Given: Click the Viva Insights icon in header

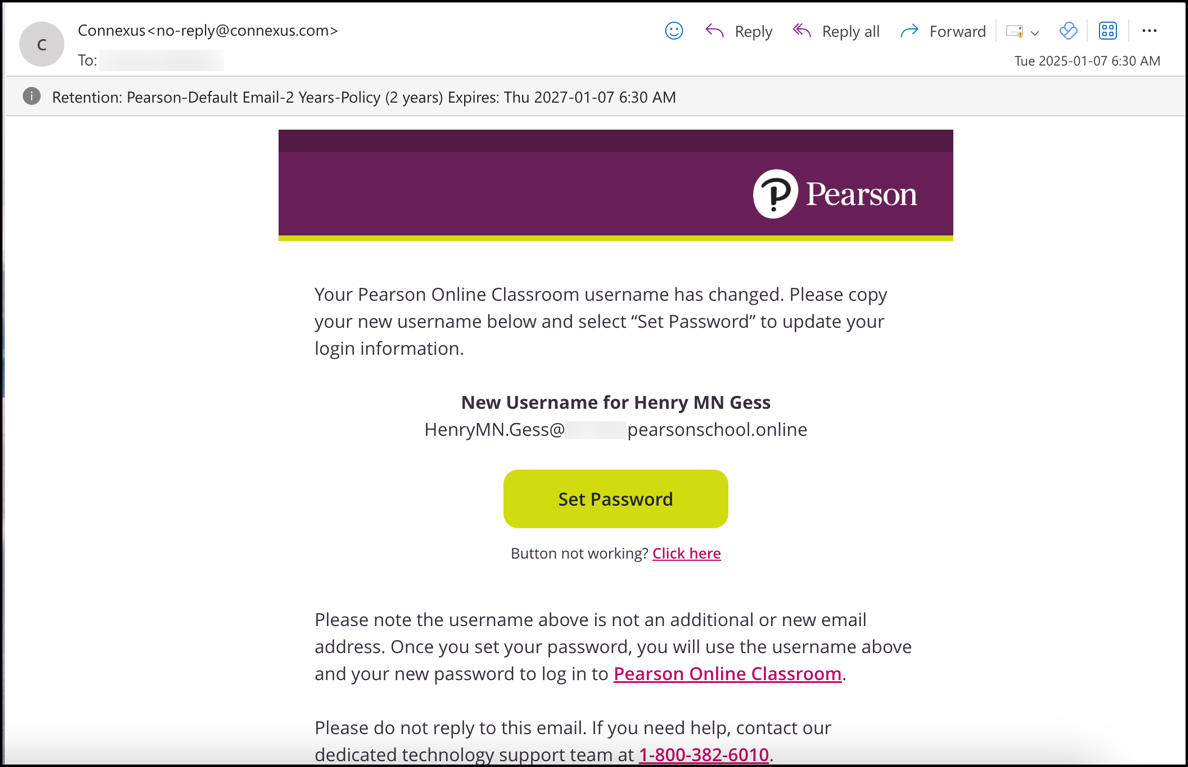Looking at the screenshot, I should click(x=1068, y=31).
